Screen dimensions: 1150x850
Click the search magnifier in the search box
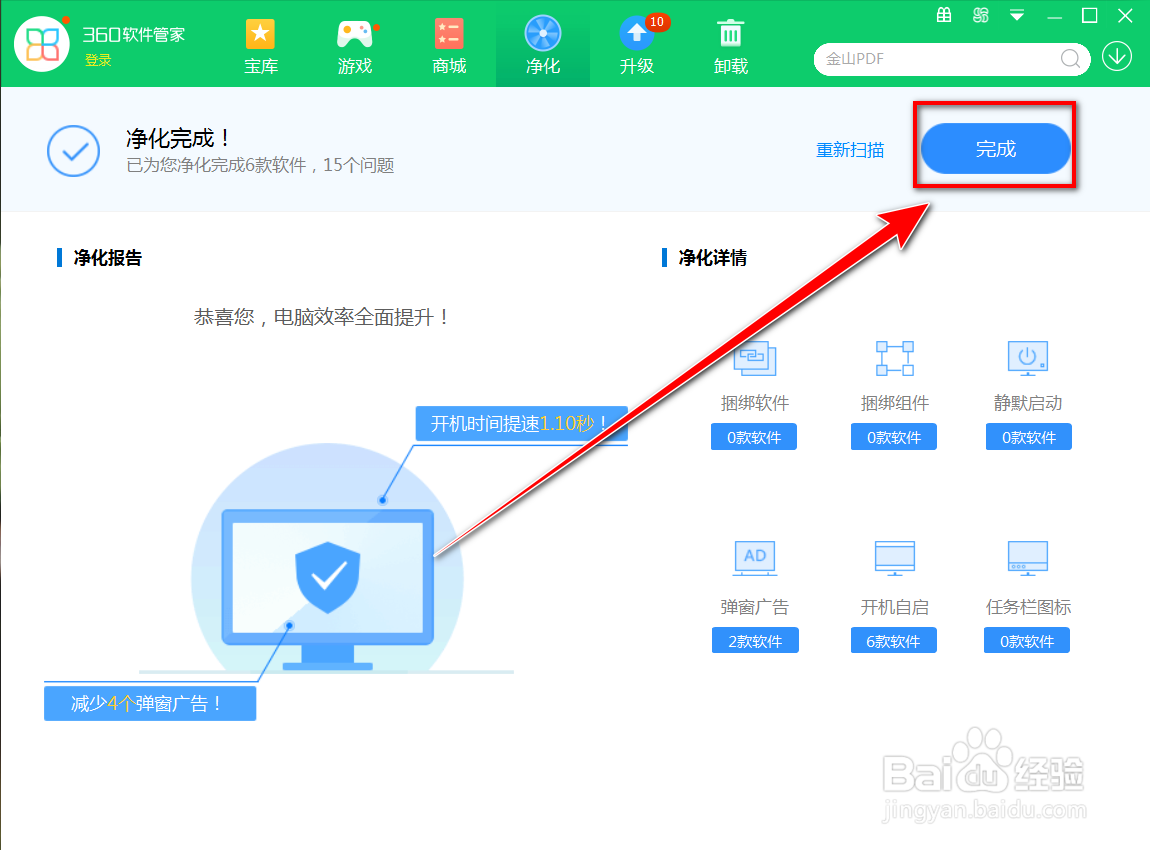pos(1069,59)
